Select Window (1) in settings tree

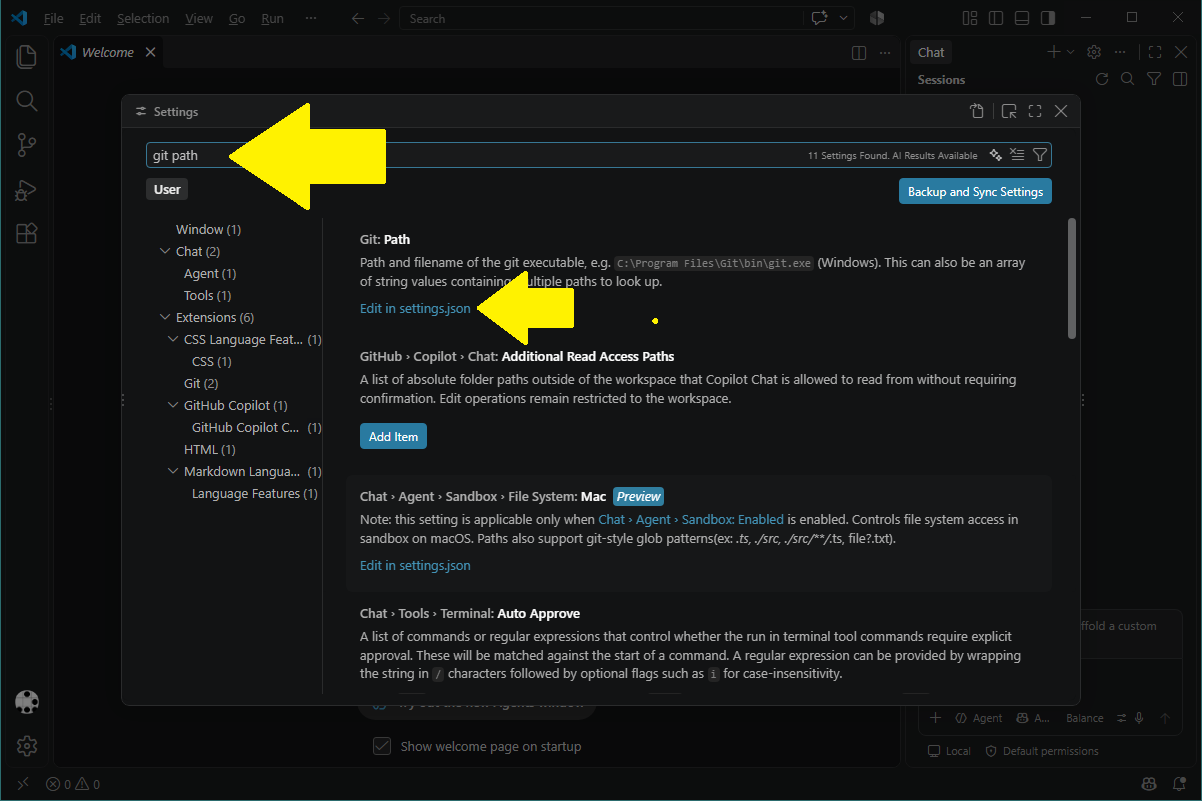point(208,229)
